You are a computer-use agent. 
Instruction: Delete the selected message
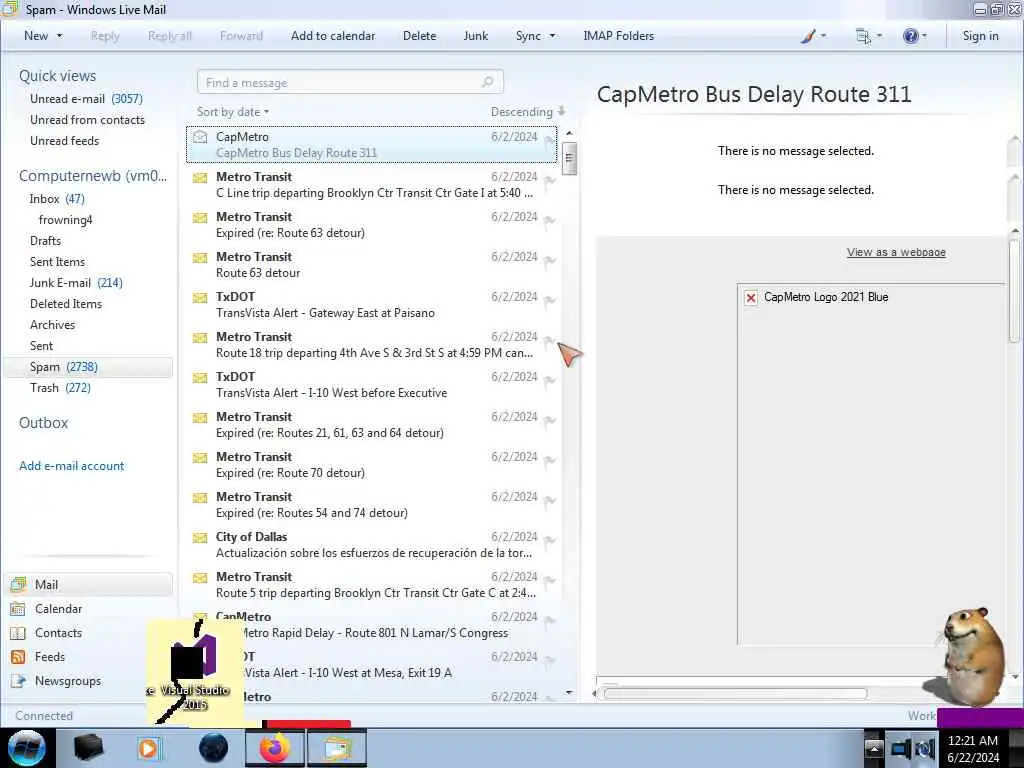click(x=419, y=36)
